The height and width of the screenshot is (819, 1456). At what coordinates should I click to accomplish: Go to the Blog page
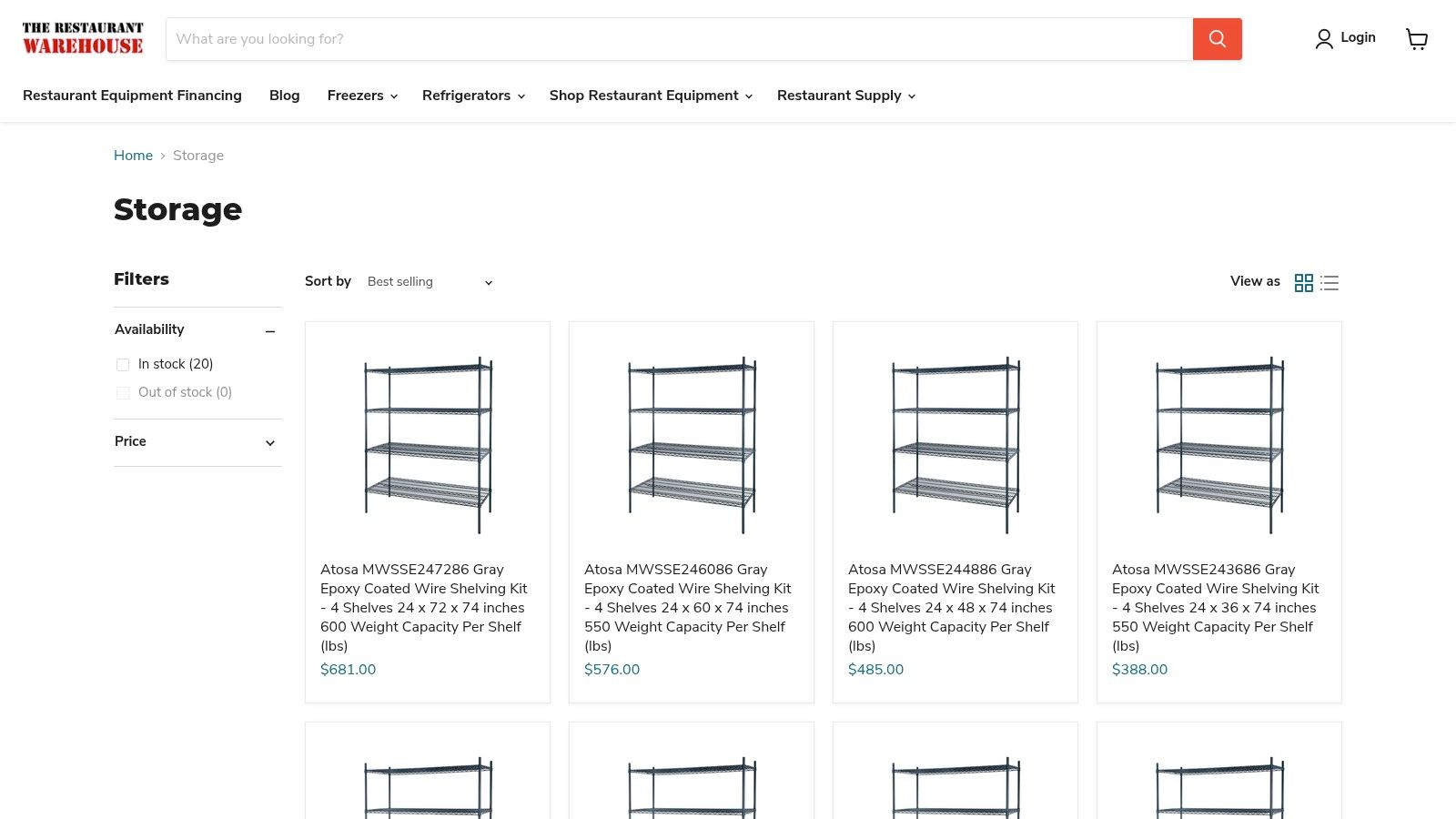pyautogui.click(x=285, y=96)
